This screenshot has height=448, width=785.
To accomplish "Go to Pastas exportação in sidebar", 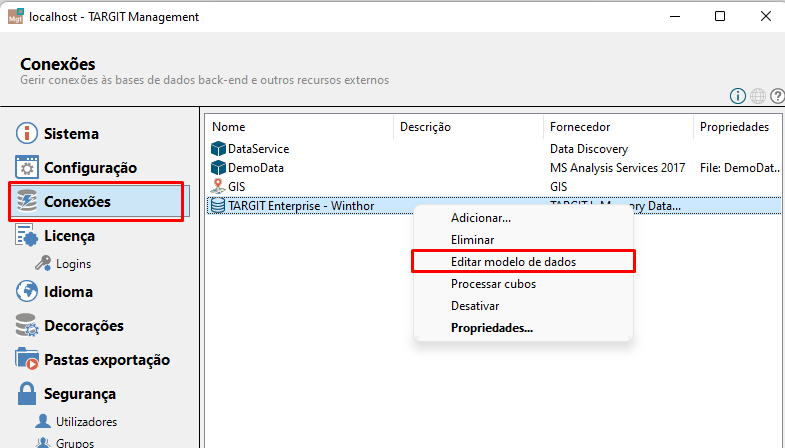I will tap(107, 360).
